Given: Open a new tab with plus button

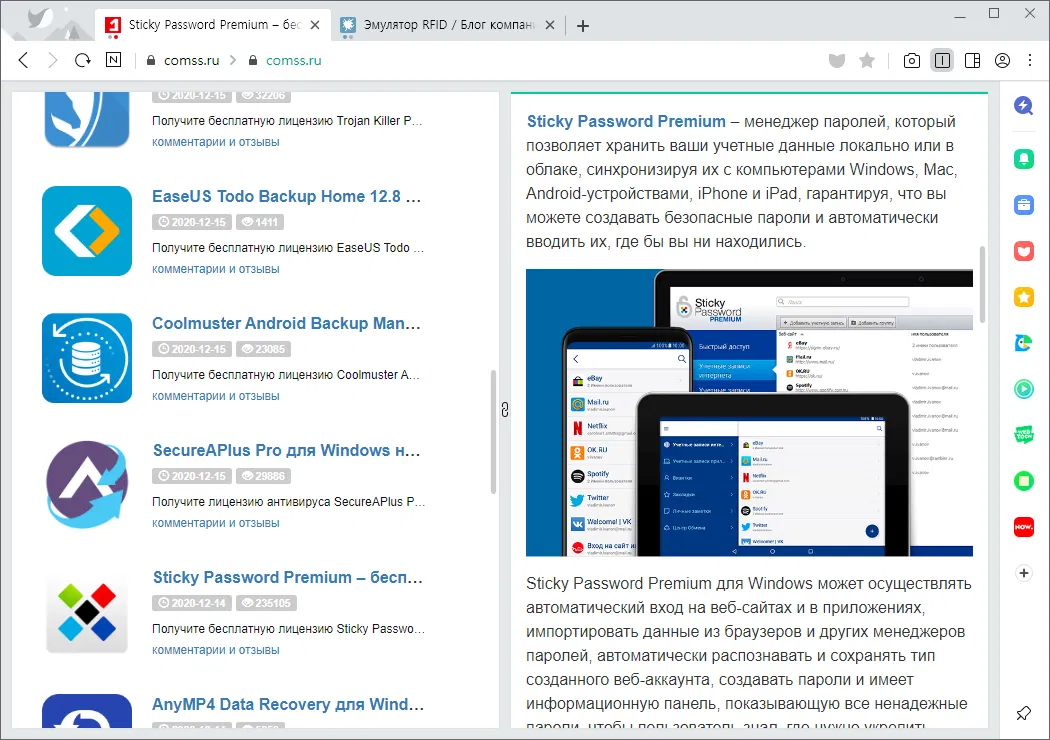Looking at the screenshot, I should (x=583, y=25).
